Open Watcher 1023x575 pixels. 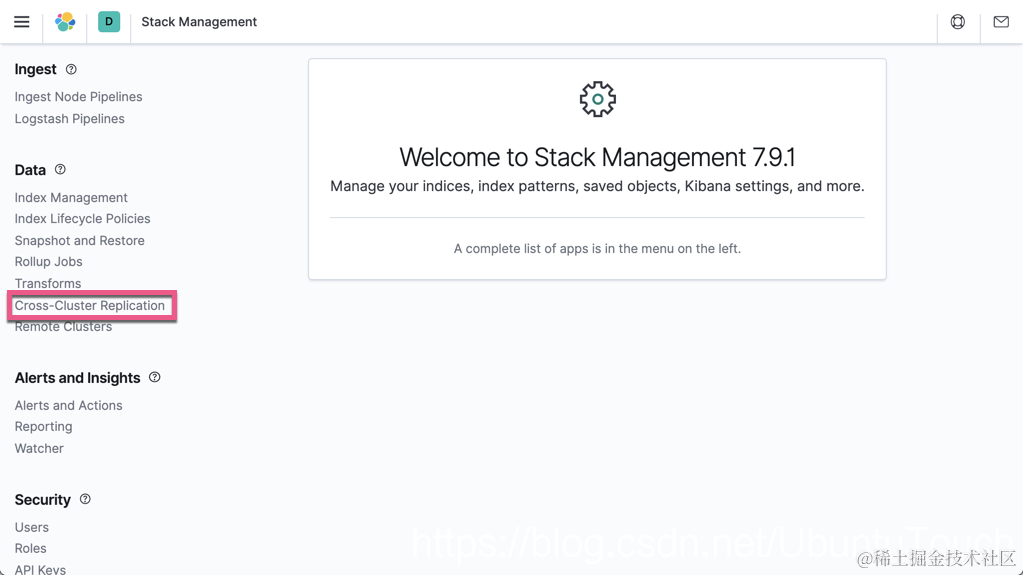click(39, 448)
